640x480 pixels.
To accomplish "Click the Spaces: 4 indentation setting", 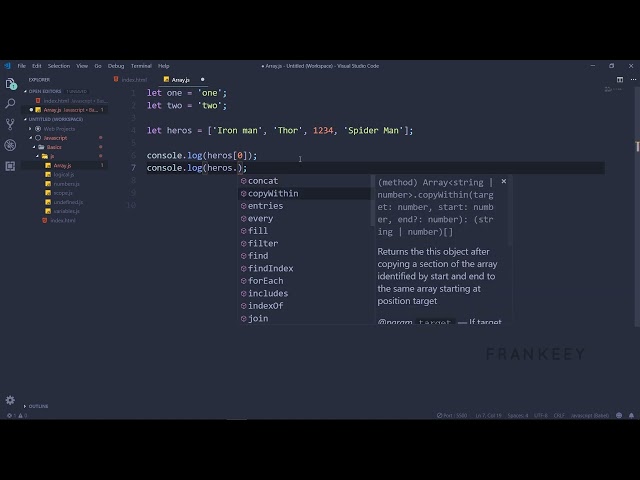I will click(x=518, y=416).
